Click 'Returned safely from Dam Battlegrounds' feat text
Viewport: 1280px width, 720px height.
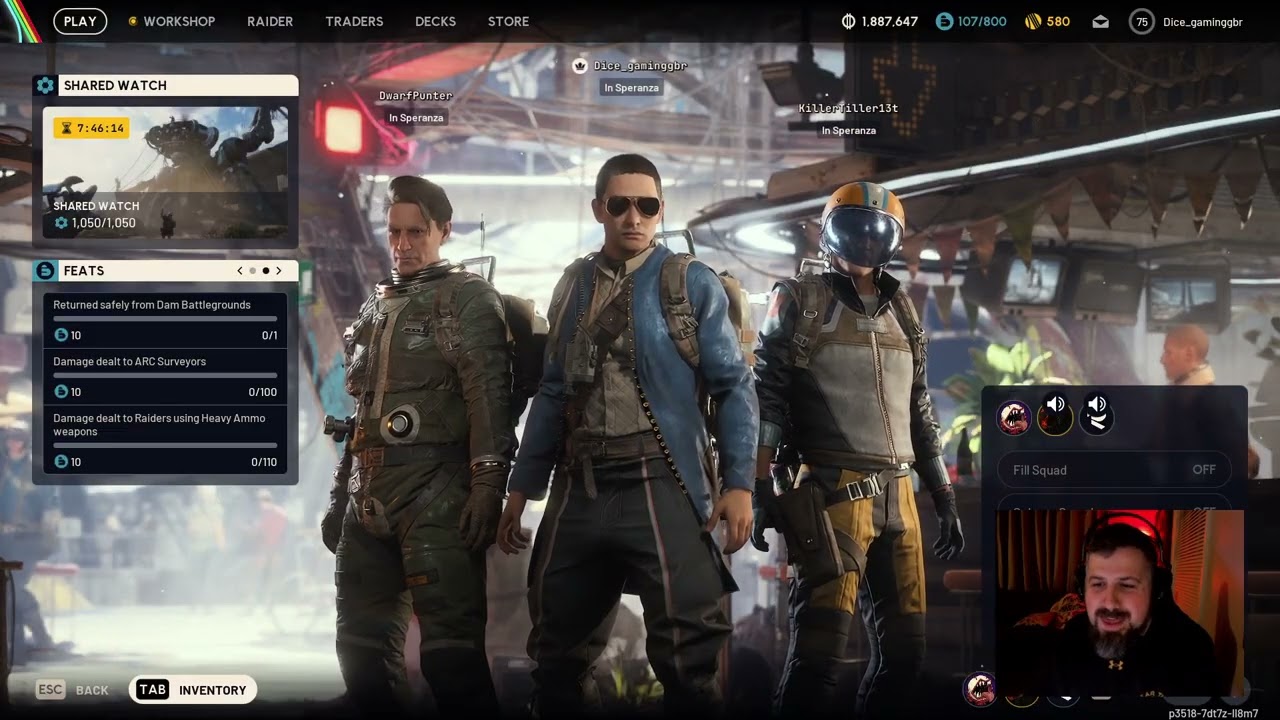click(152, 305)
